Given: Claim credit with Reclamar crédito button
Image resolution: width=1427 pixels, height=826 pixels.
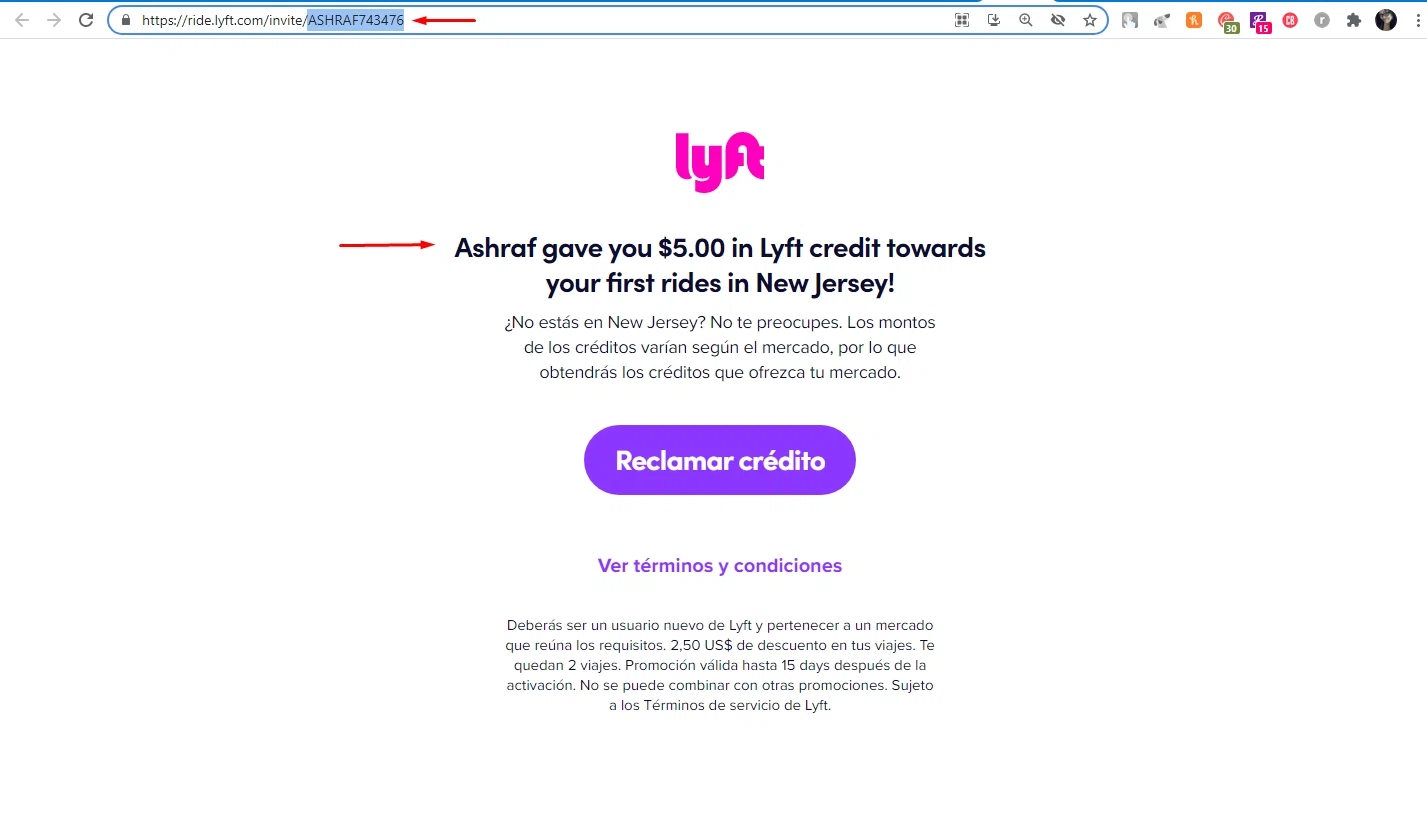Looking at the screenshot, I should pyautogui.click(x=720, y=460).
